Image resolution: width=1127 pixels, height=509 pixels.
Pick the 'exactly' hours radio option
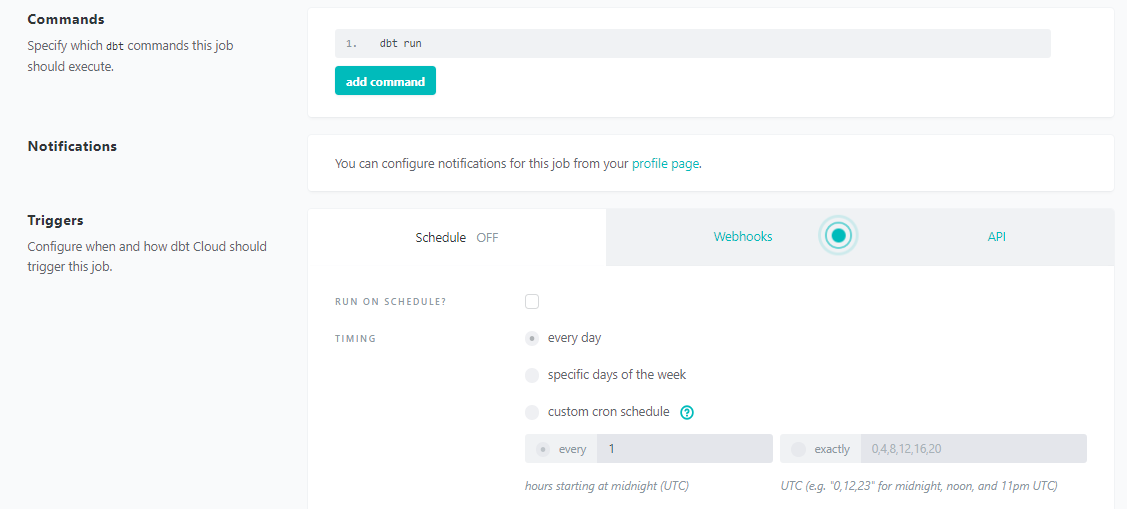798,449
